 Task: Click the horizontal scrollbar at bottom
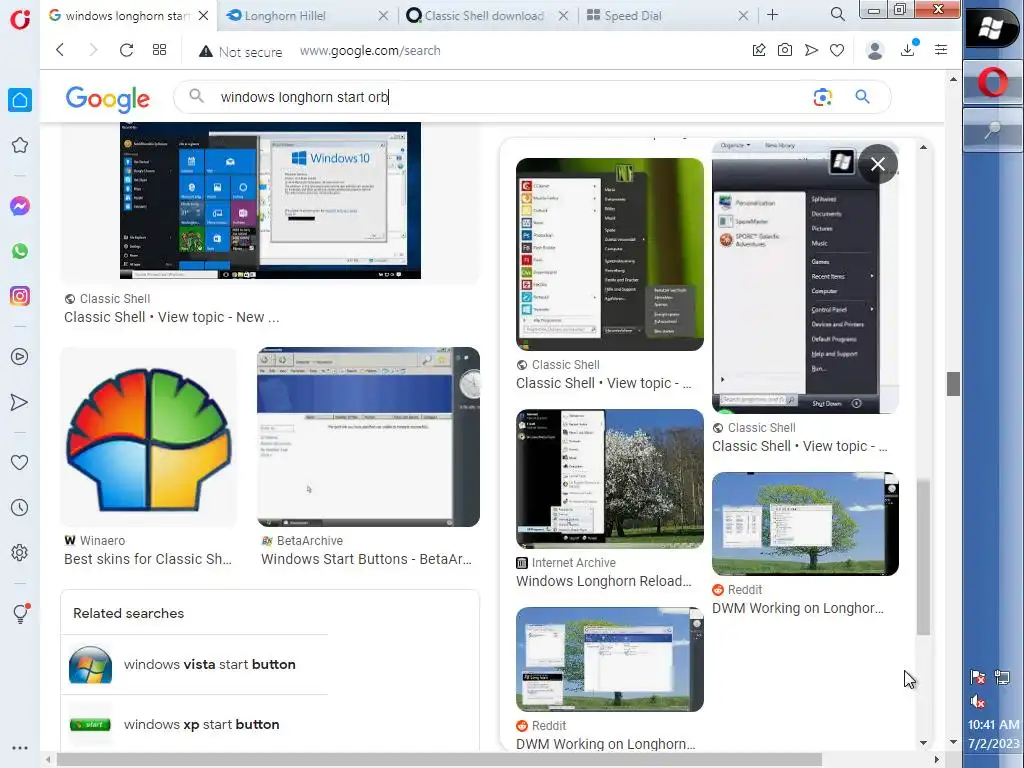point(439,760)
